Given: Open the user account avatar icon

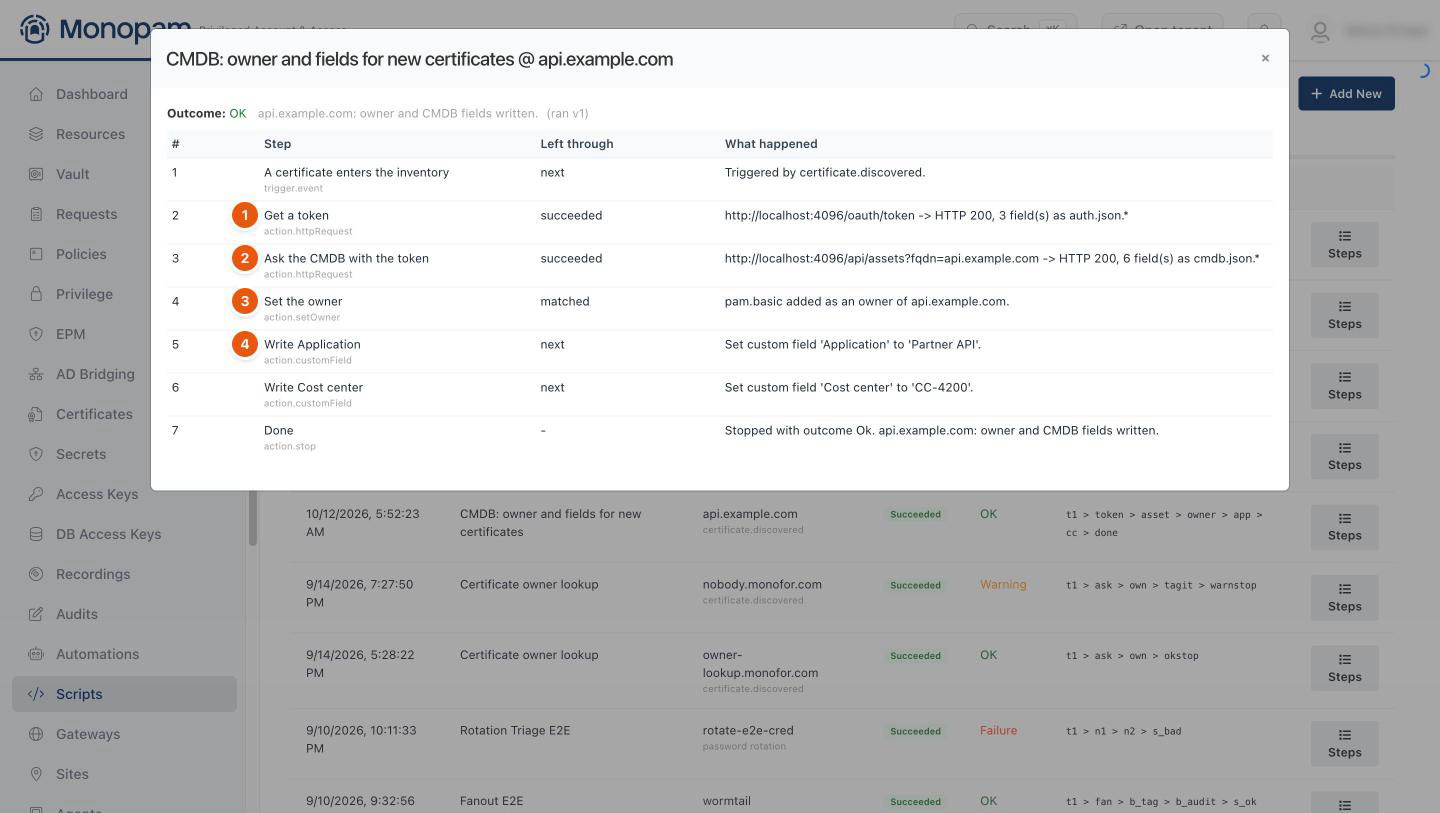Looking at the screenshot, I should pos(1320,32).
